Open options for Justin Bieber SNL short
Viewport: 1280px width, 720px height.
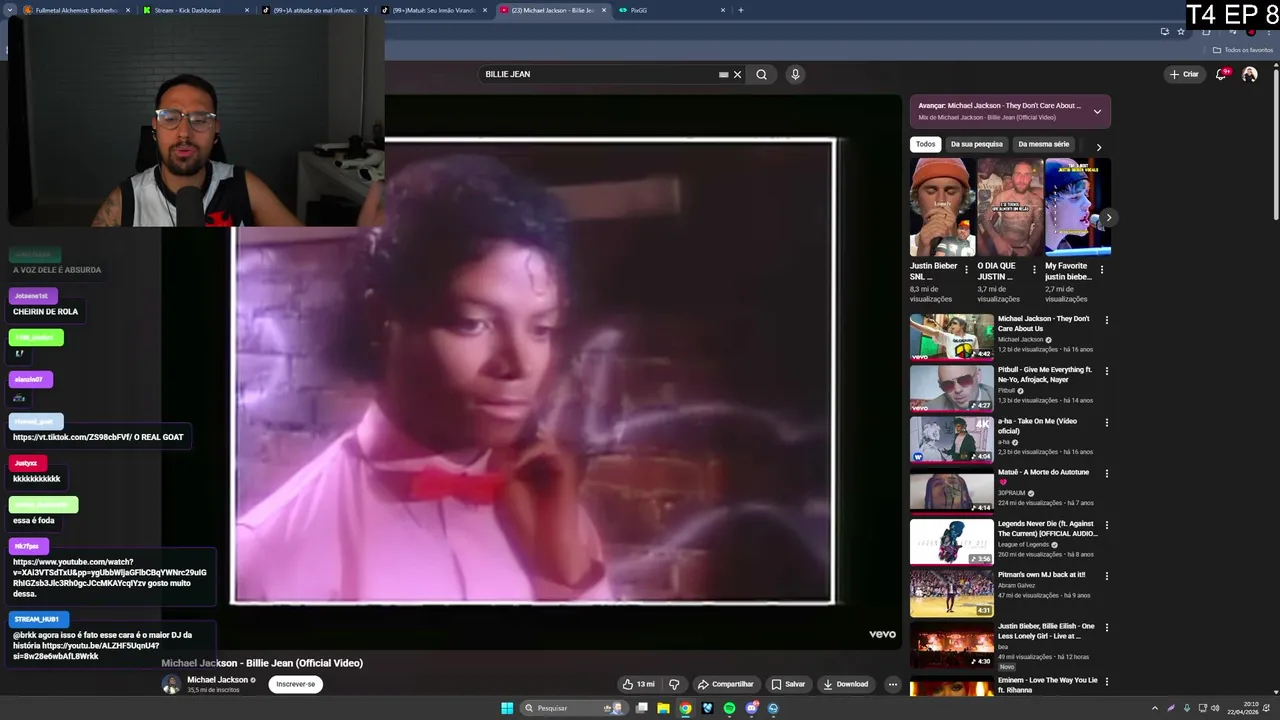click(x=966, y=270)
